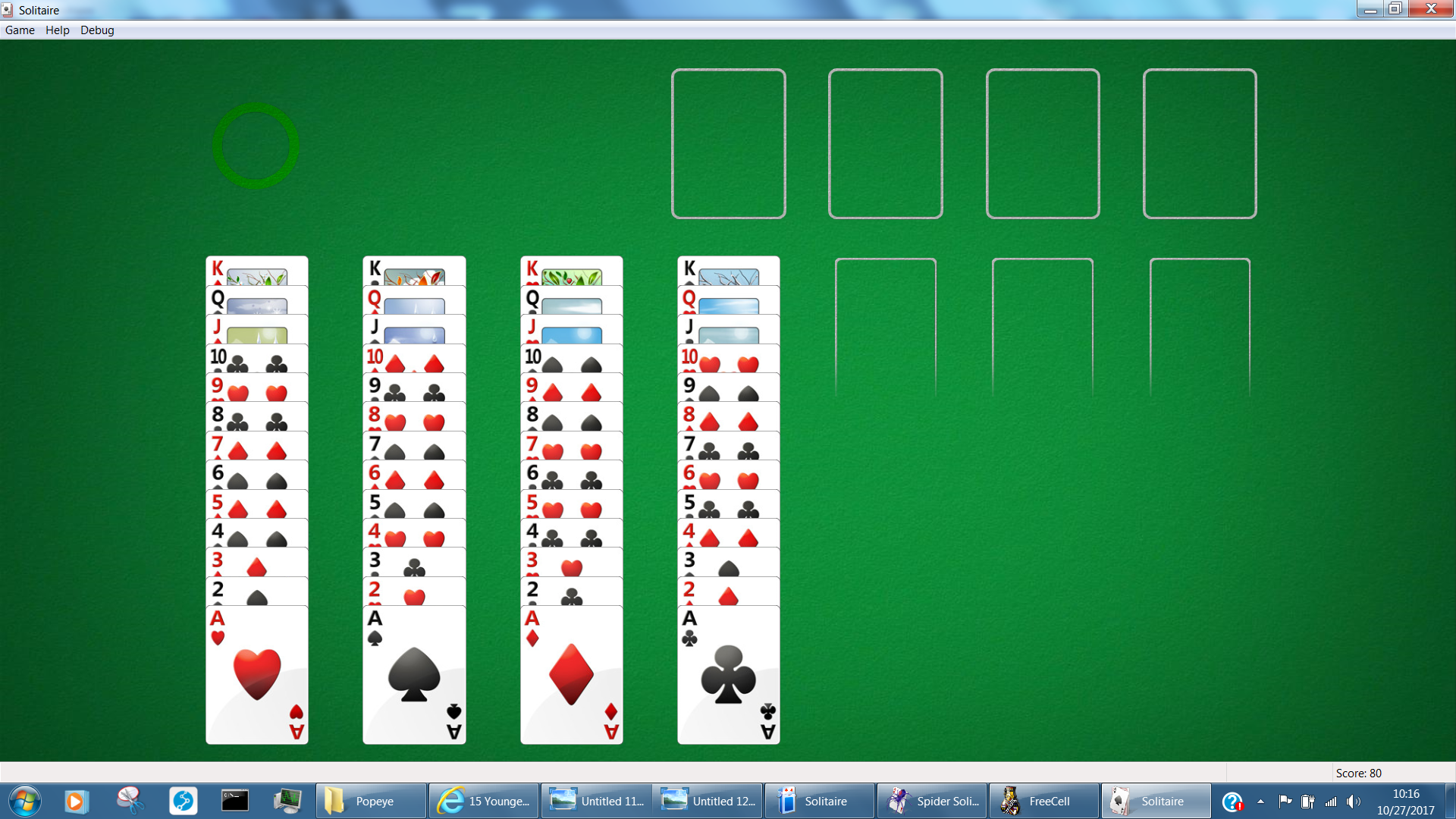Click the Windows Media Player taskbar icon

coord(75,801)
